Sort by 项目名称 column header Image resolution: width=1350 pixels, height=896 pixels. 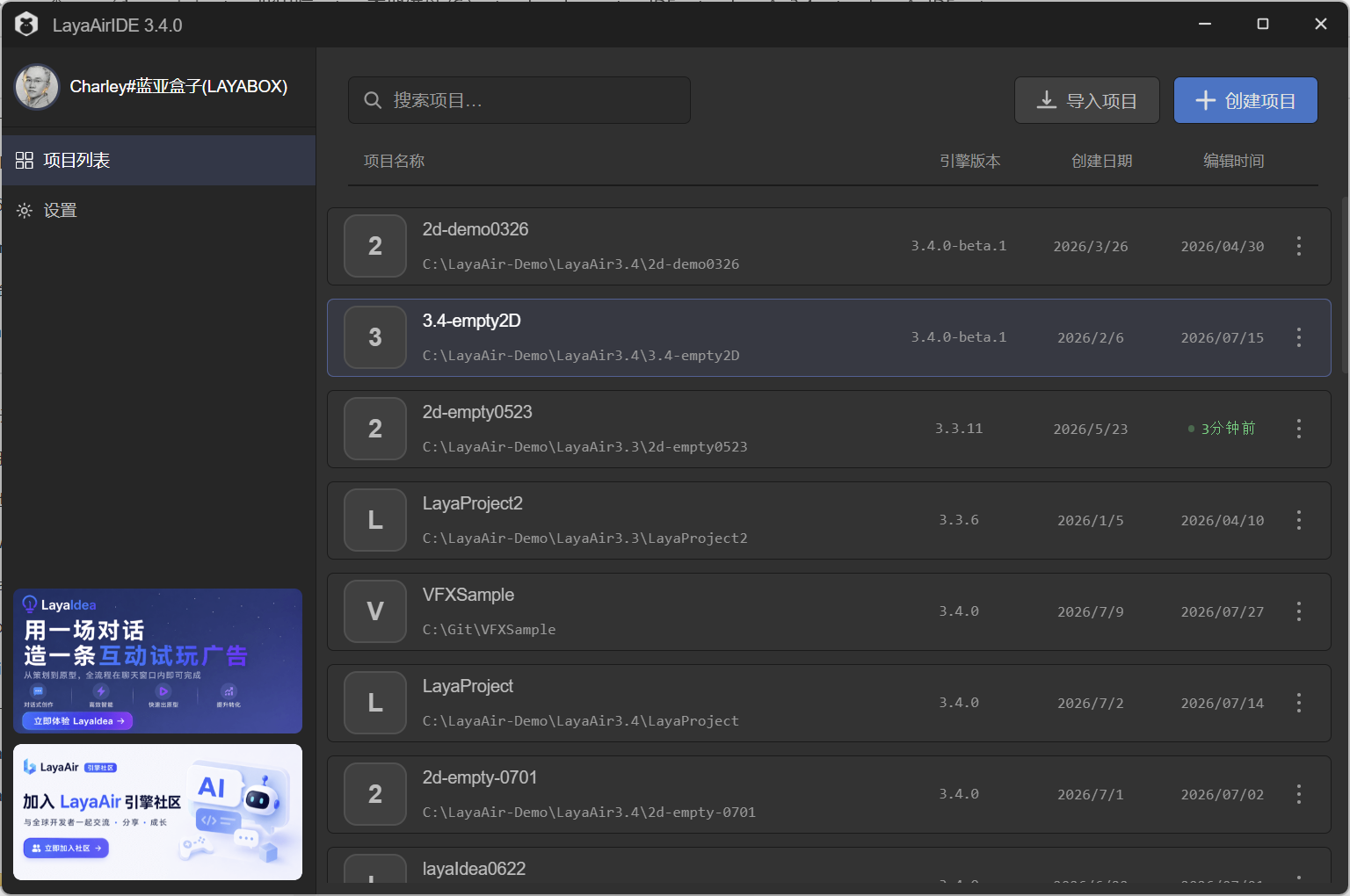coord(394,161)
